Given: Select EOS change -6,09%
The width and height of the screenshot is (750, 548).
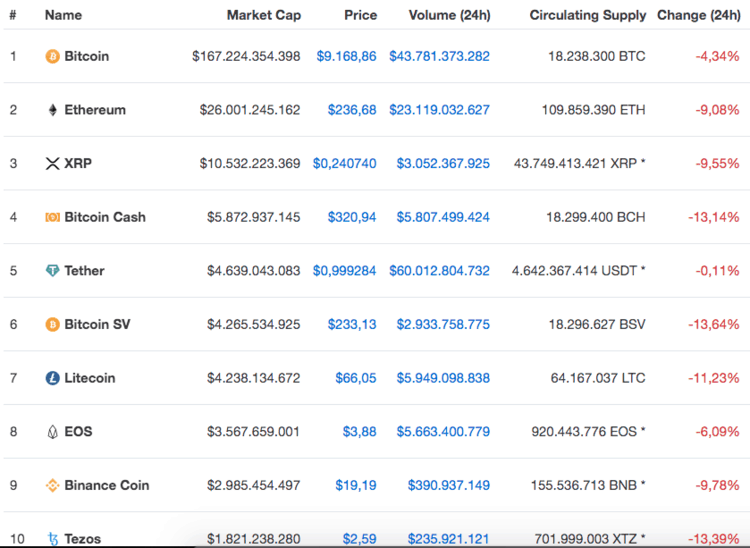Looking at the screenshot, I should pyautogui.click(x=717, y=432).
